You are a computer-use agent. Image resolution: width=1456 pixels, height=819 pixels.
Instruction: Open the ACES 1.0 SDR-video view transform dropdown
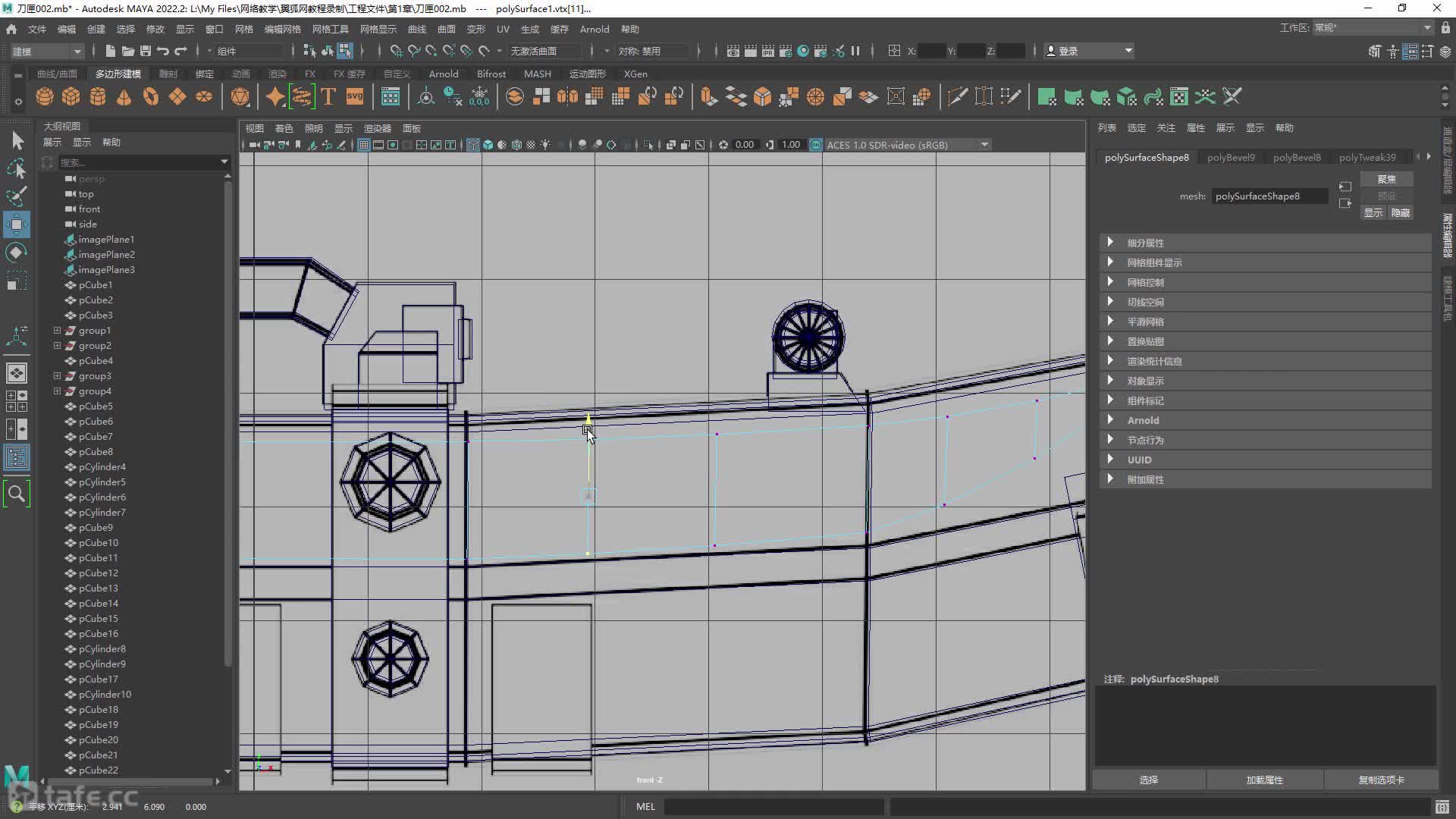(908, 145)
